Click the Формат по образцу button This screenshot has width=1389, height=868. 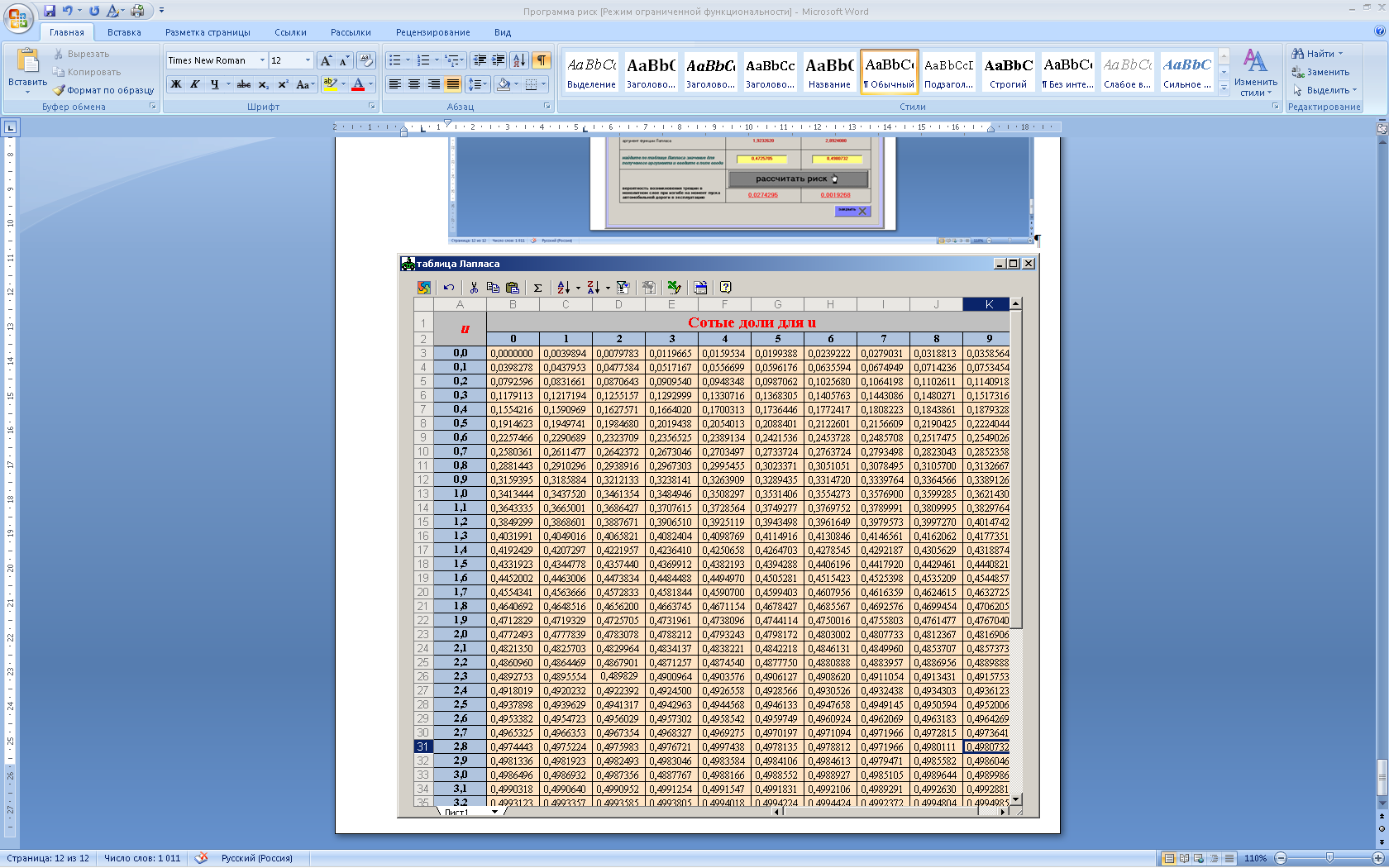(x=103, y=90)
